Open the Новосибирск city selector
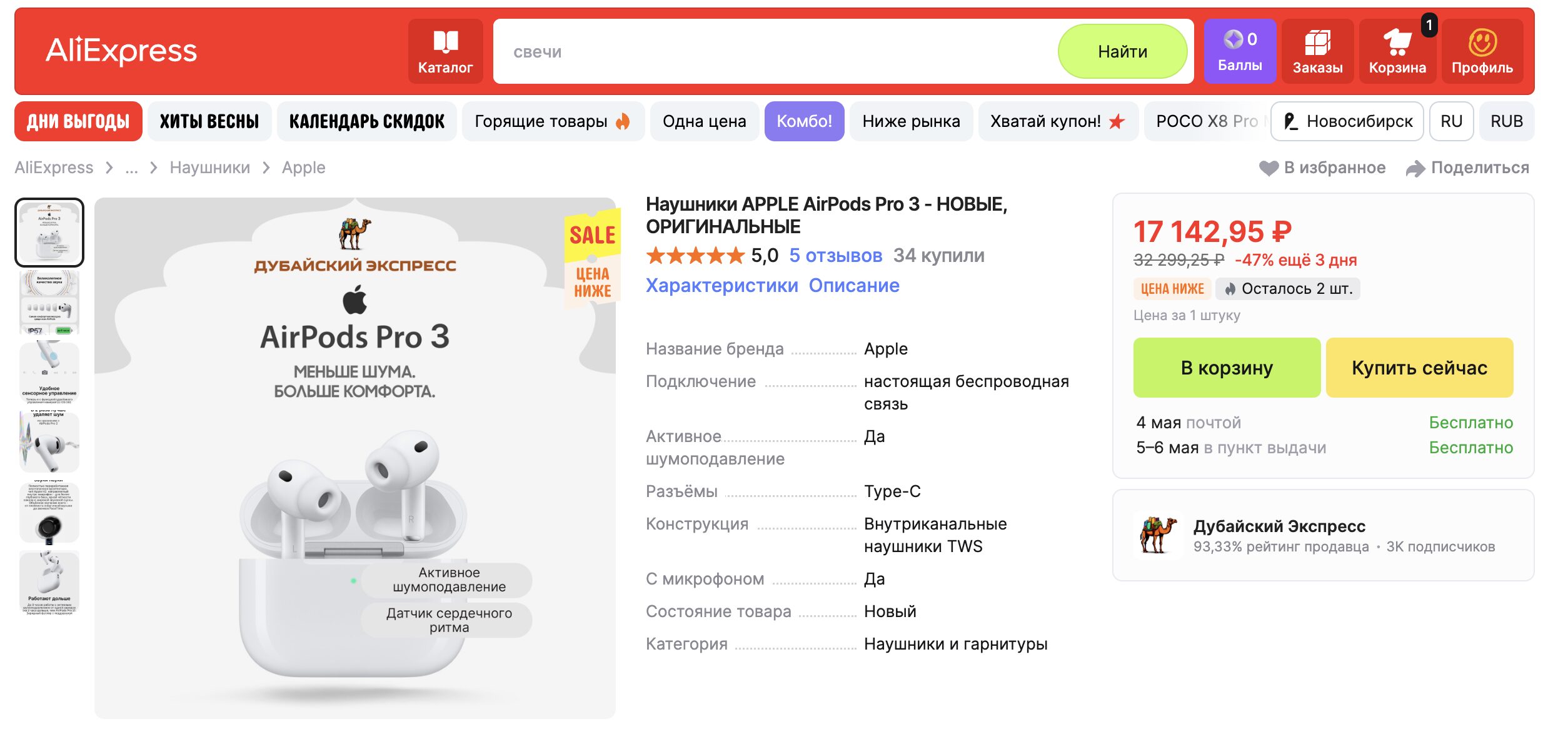Image resolution: width=1568 pixels, height=749 pixels. [1358, 121]
